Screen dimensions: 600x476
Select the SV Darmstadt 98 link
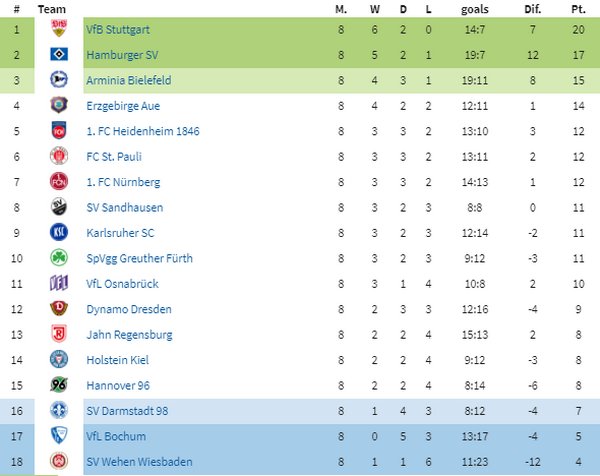[125, 410]
